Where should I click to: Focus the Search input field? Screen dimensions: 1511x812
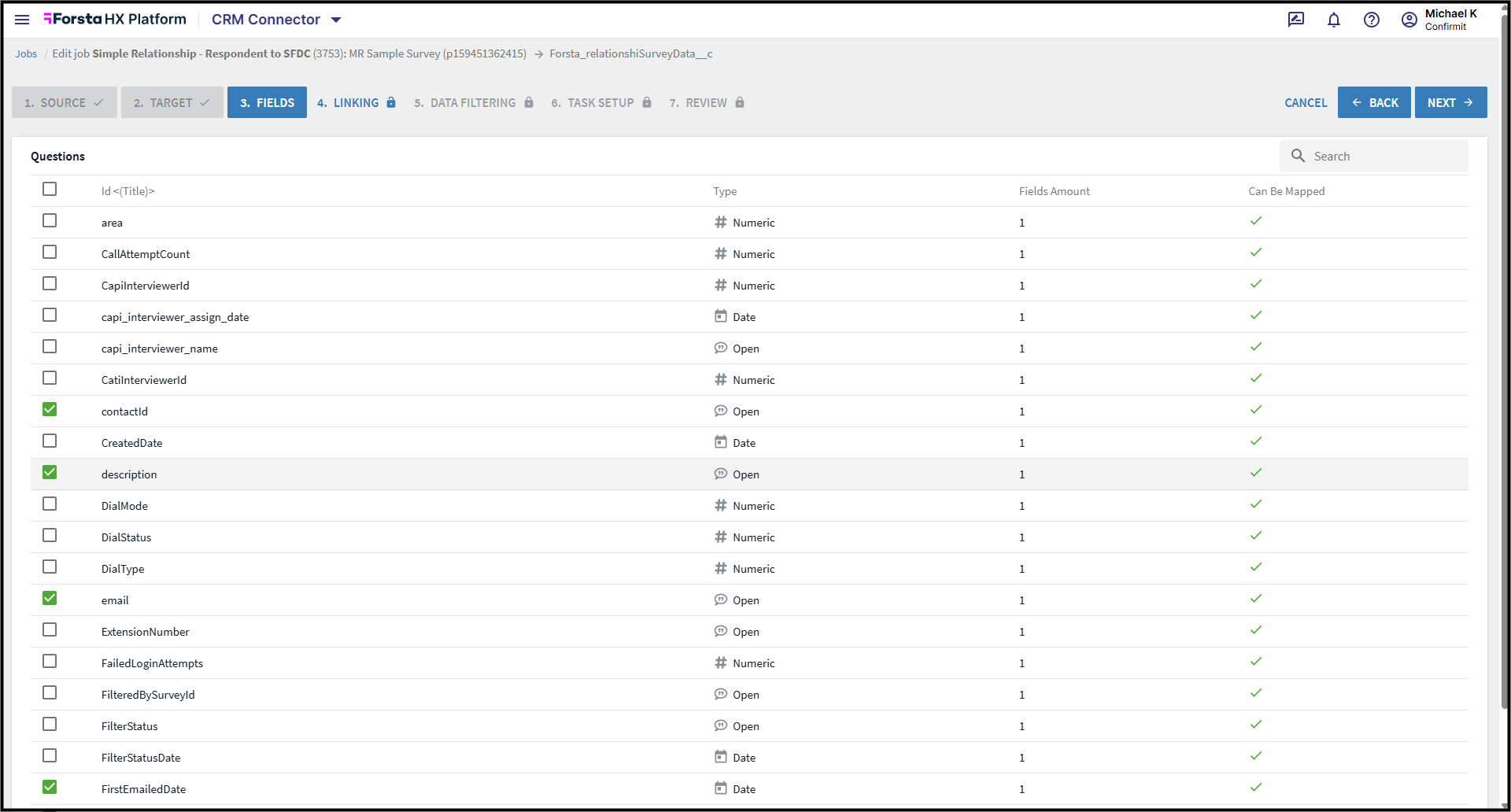1374,156
